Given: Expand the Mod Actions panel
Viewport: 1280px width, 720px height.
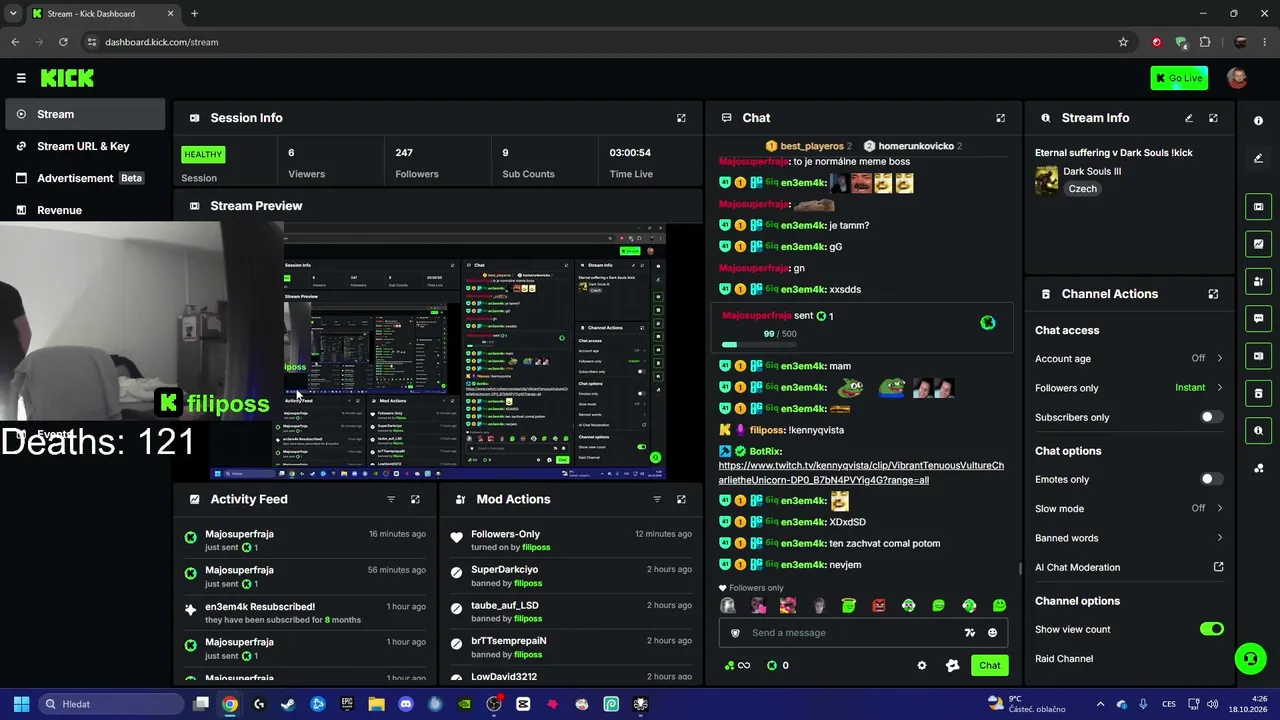Looking at the screenshot, I should click(681, 499).
